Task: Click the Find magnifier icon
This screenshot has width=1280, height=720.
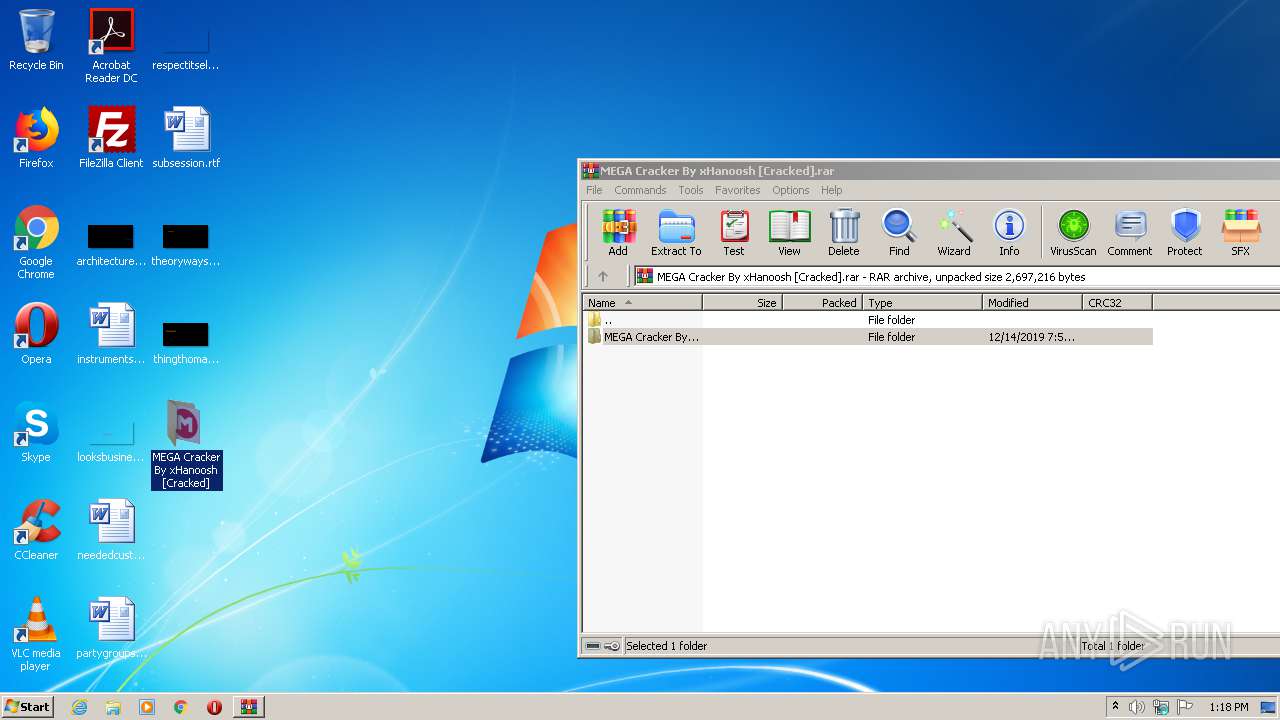Action: point(899,232)
